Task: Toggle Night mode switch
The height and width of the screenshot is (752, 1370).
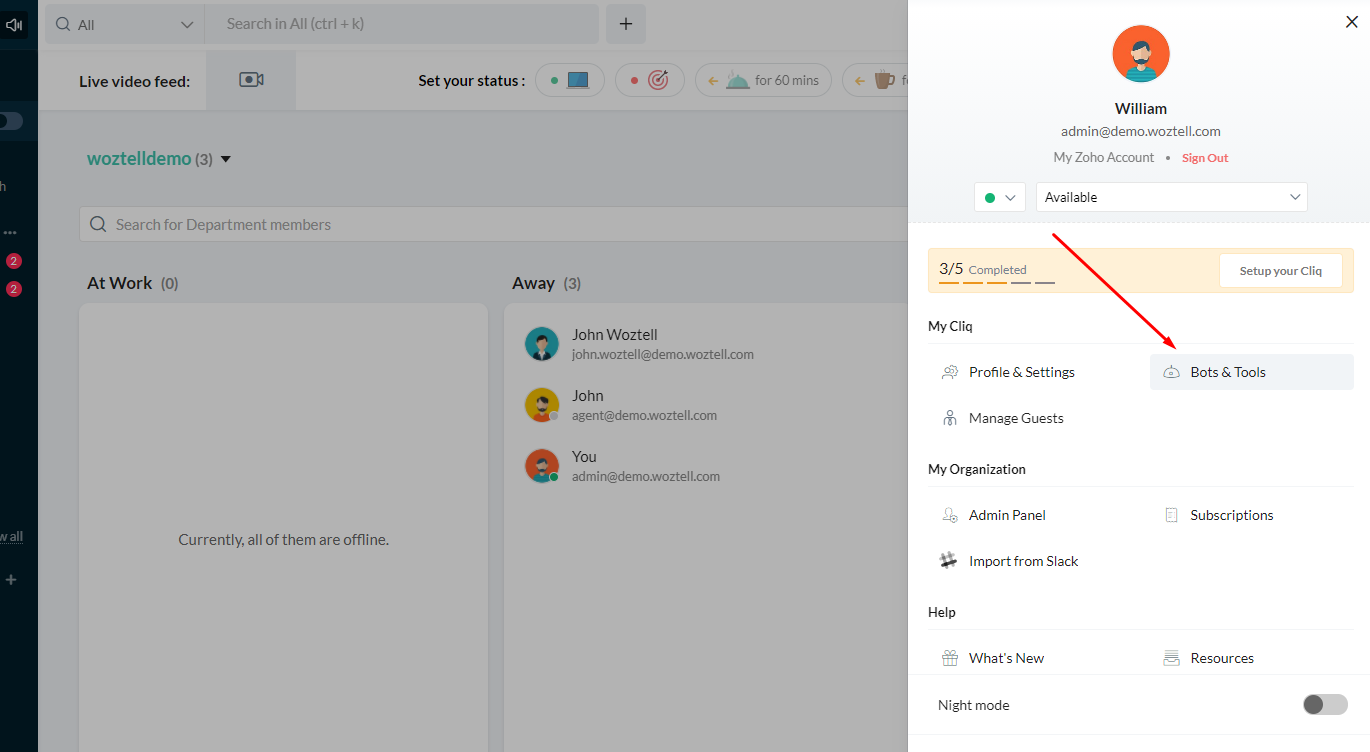Action: (1325, 705)
